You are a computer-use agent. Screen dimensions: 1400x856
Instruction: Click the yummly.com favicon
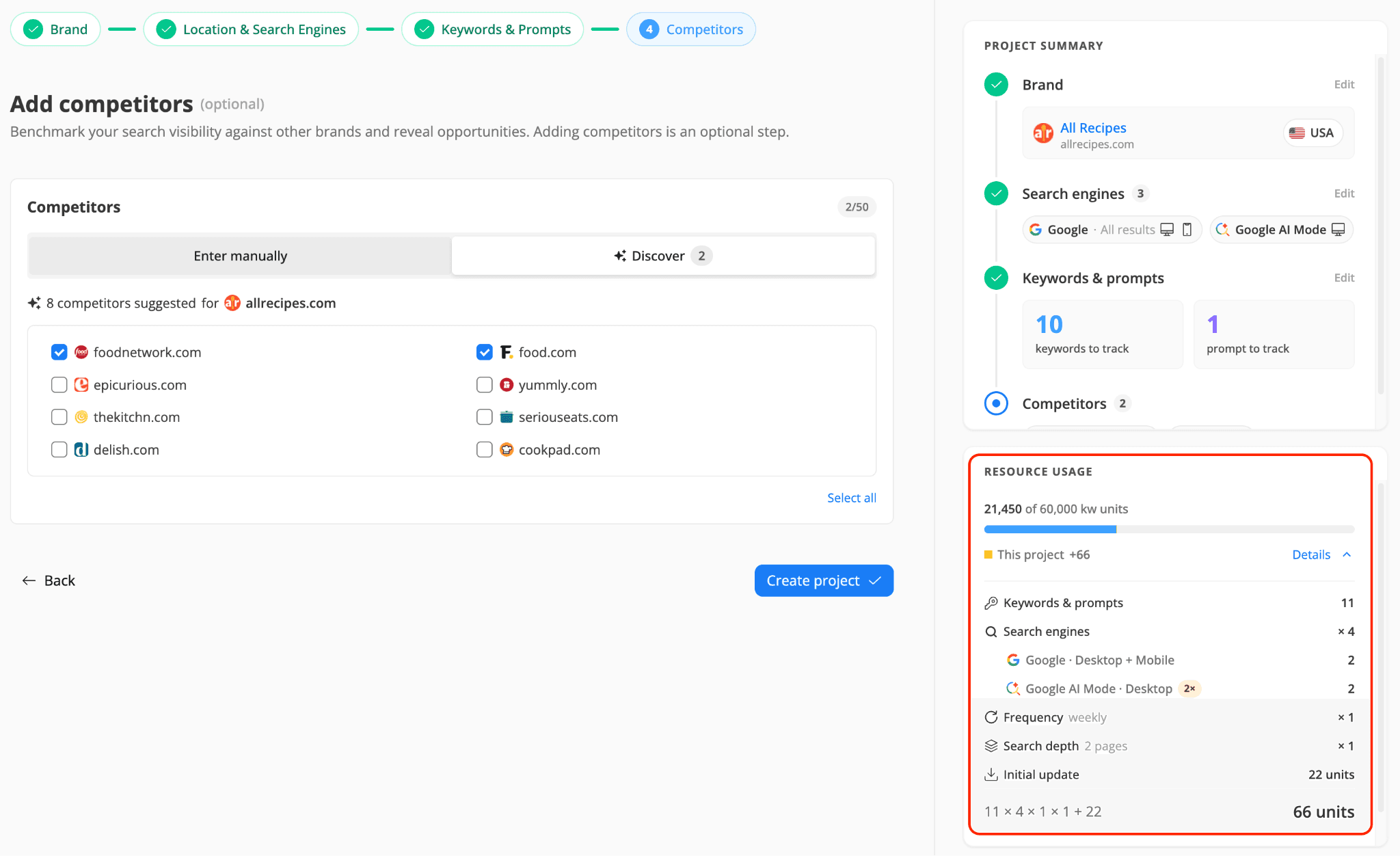(507, 385)
